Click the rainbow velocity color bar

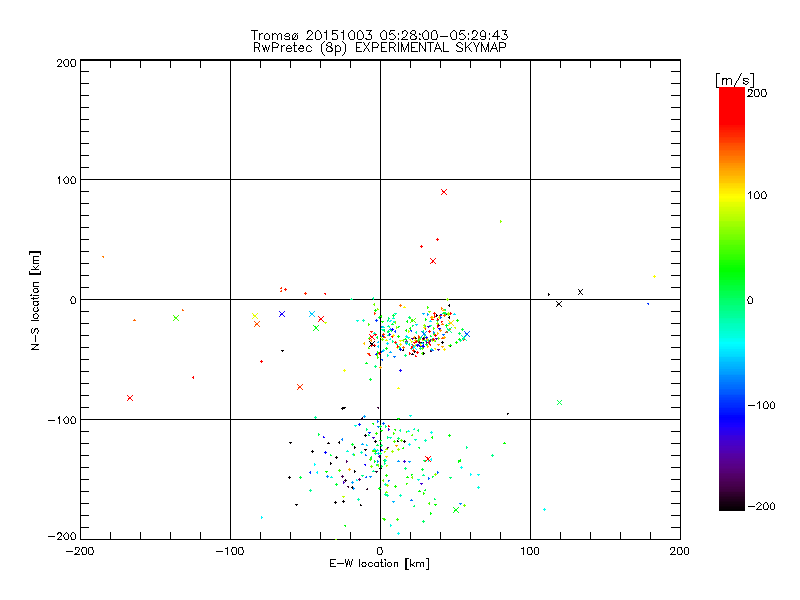pos(732,299)
